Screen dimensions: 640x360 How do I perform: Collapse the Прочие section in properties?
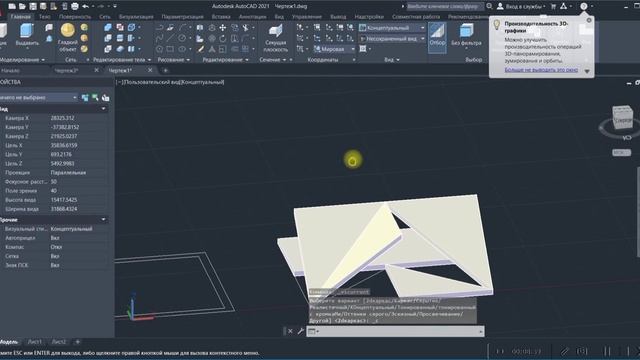[x=103, y=220]
